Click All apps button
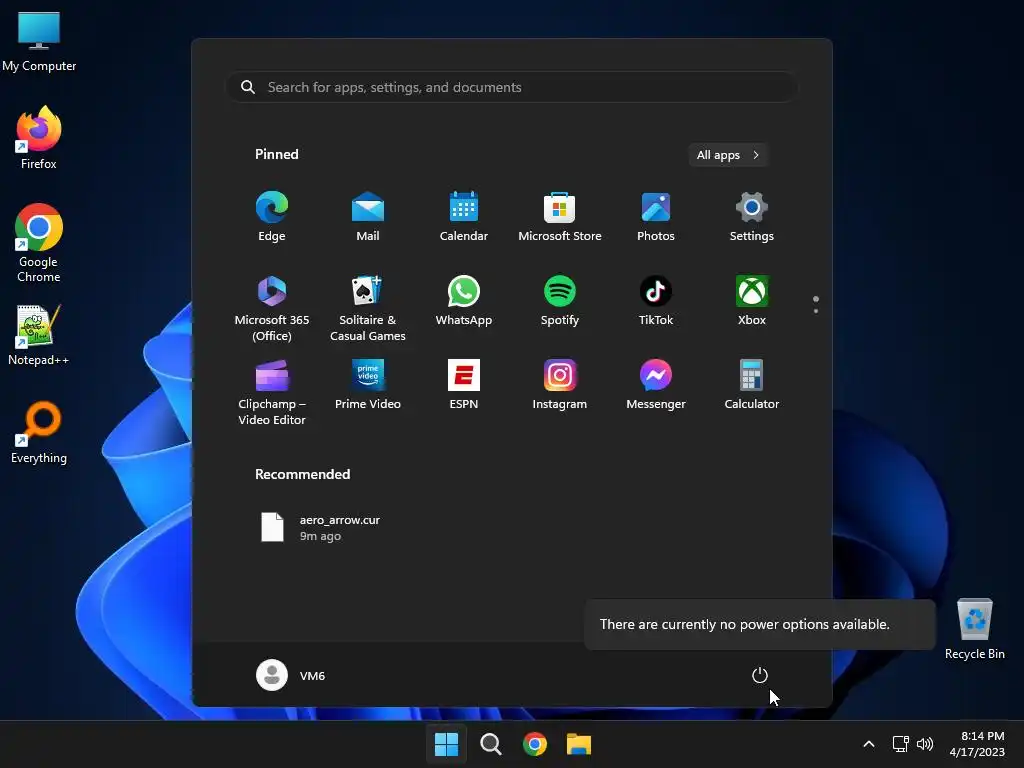 pos(728,155)
